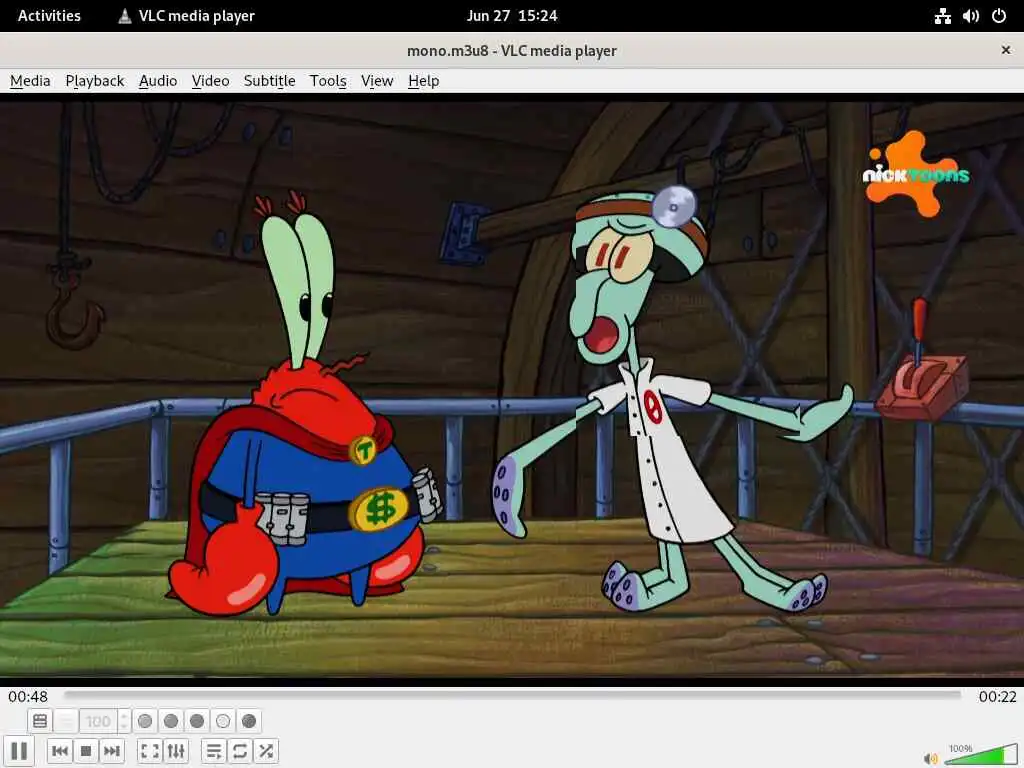Click system volume icon in top bar
The height and width of the screenshot is (768, 1024).
click(x=970, y=16)
